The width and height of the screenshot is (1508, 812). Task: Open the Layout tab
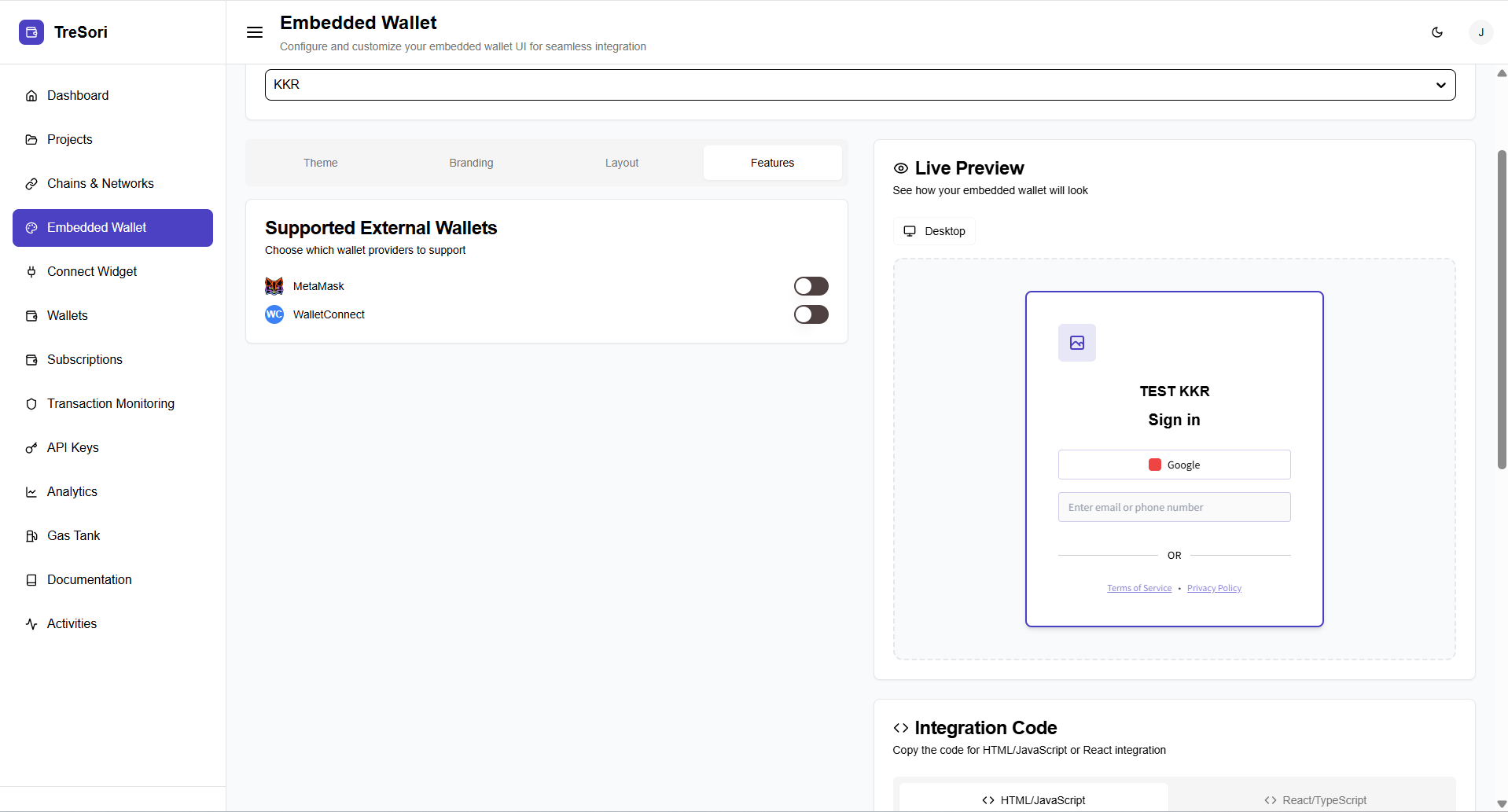[x=621, y=163]
